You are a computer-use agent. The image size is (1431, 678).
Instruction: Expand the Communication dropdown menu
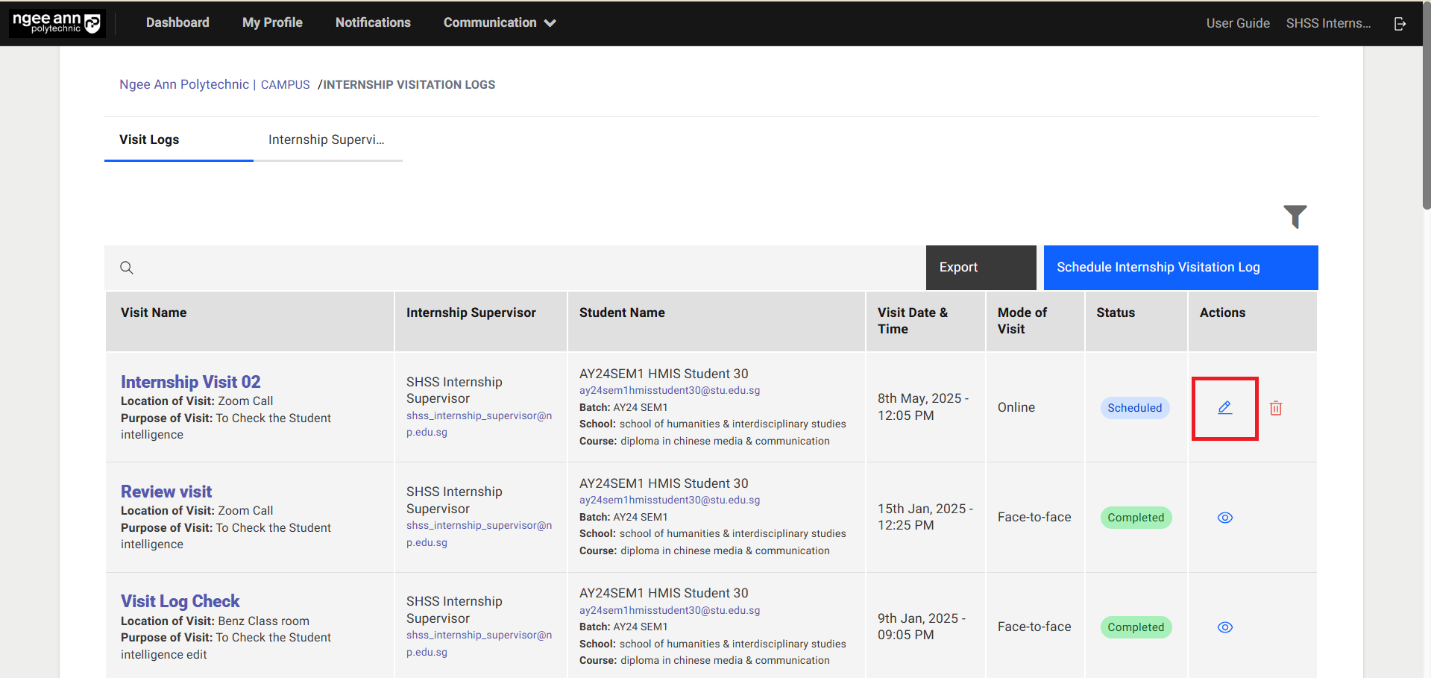coord(499,23)
